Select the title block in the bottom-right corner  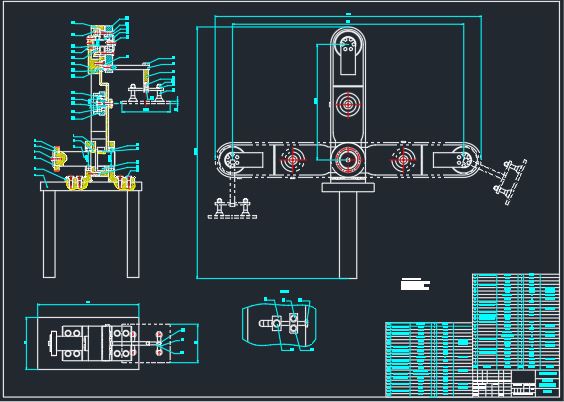coord(515,383)
